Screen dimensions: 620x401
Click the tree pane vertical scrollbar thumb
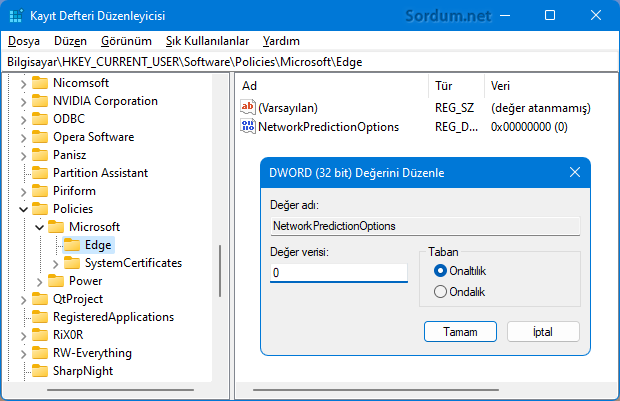pos(220,271)
